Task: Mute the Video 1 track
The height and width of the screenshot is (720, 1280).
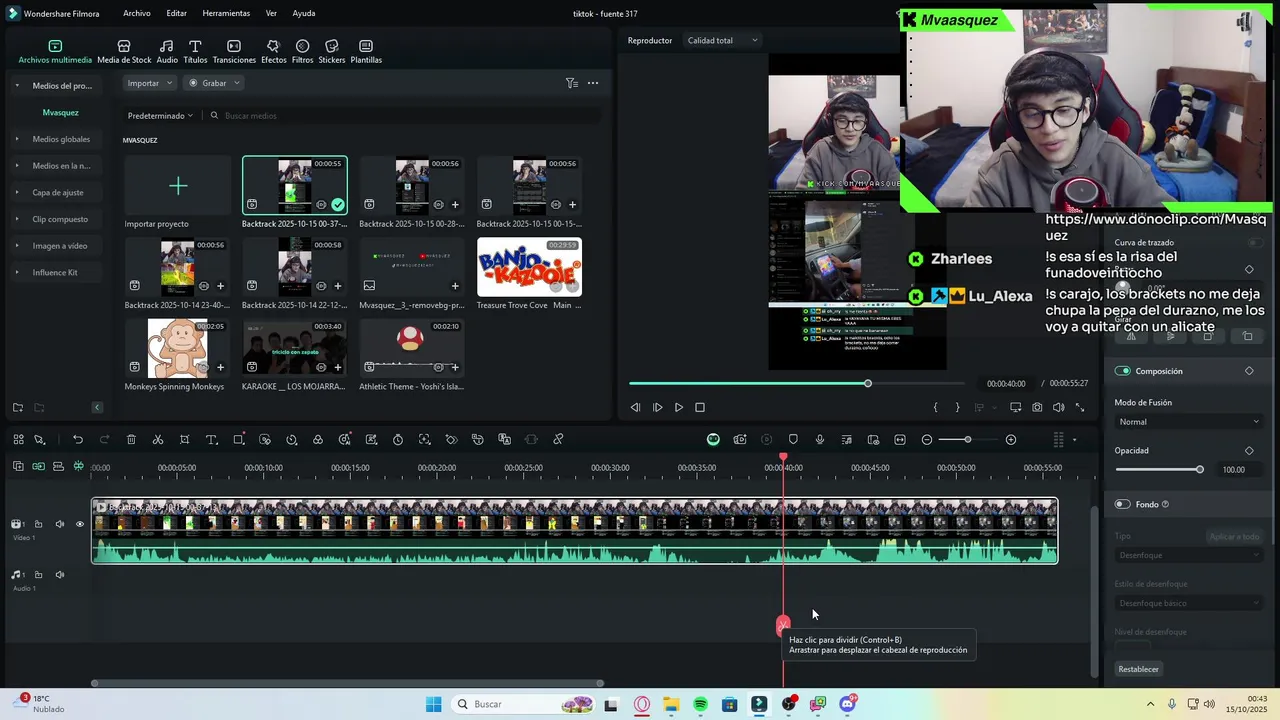Action: coord(59,524)
